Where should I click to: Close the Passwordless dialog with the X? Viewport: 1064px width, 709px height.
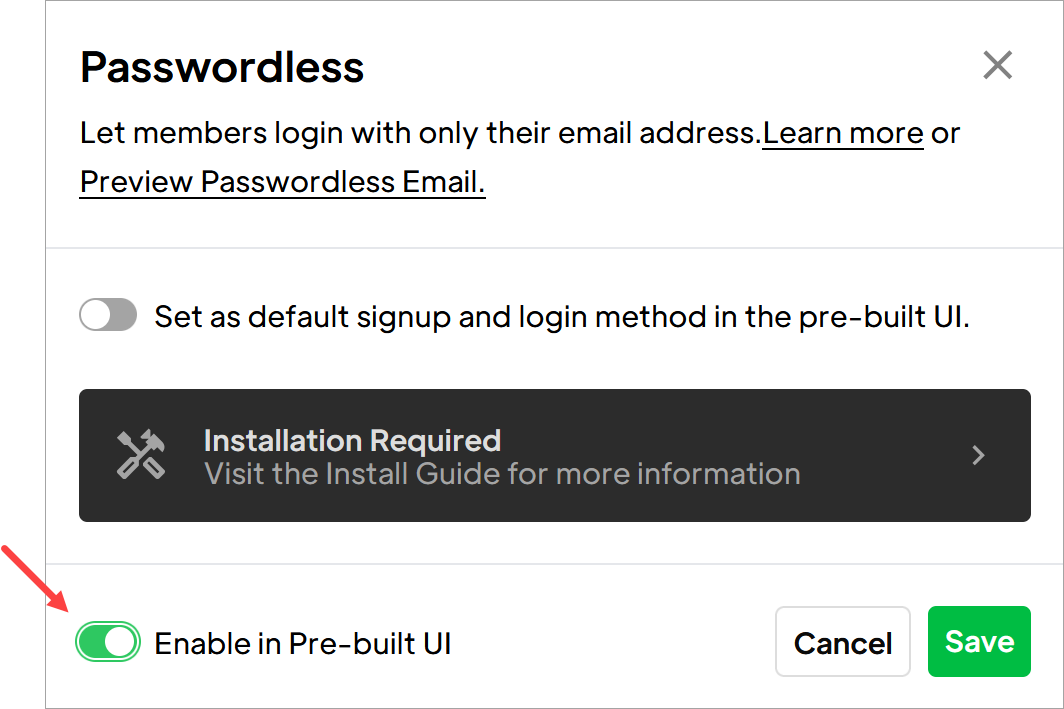998,65
